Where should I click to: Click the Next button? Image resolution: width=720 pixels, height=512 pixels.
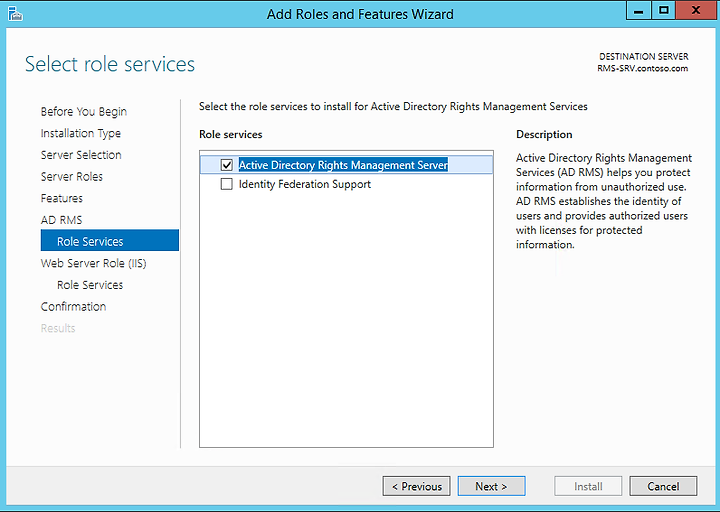tap(491, 486)
